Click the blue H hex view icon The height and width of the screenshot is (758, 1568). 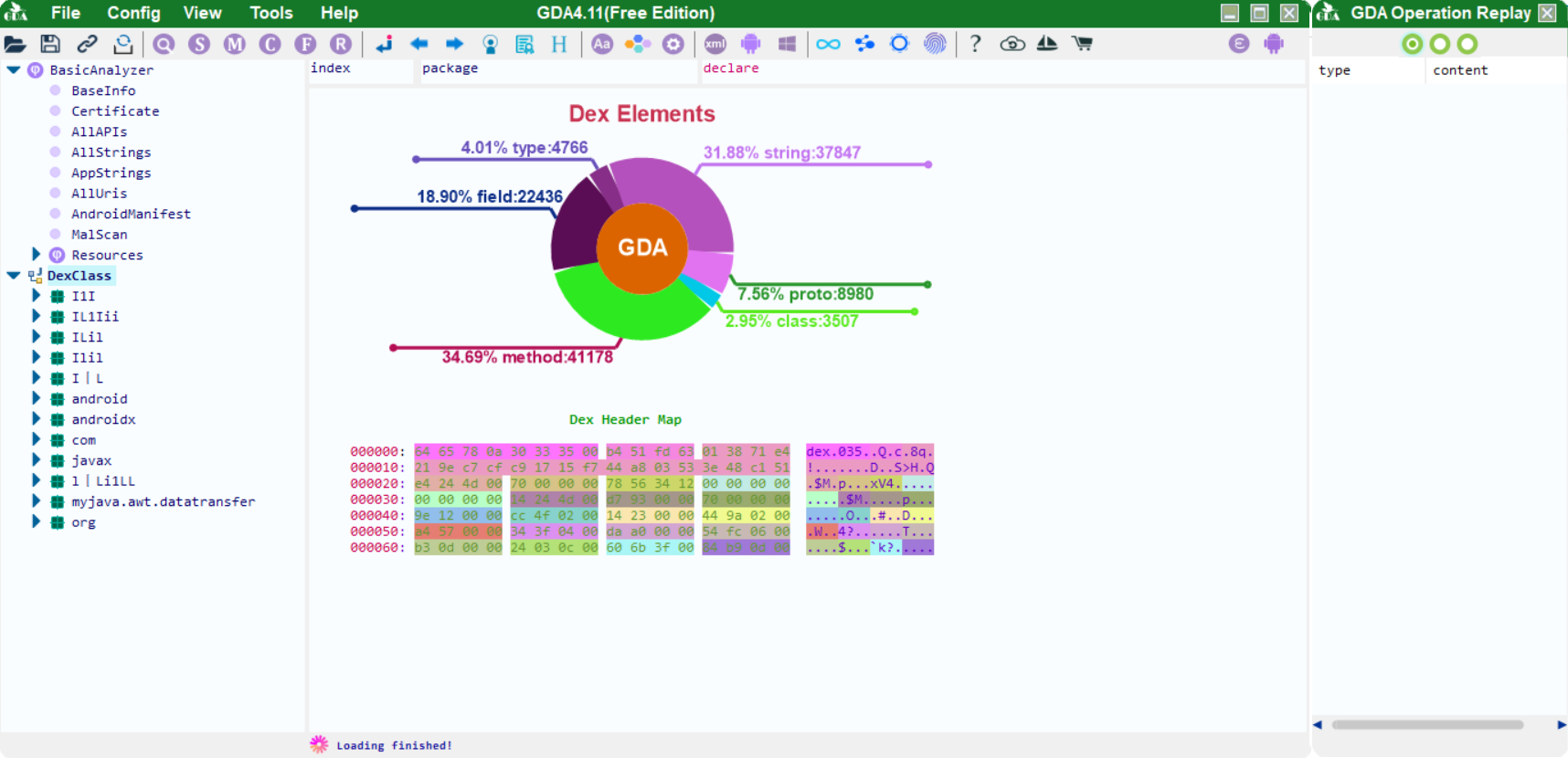[x=559, y=44]
